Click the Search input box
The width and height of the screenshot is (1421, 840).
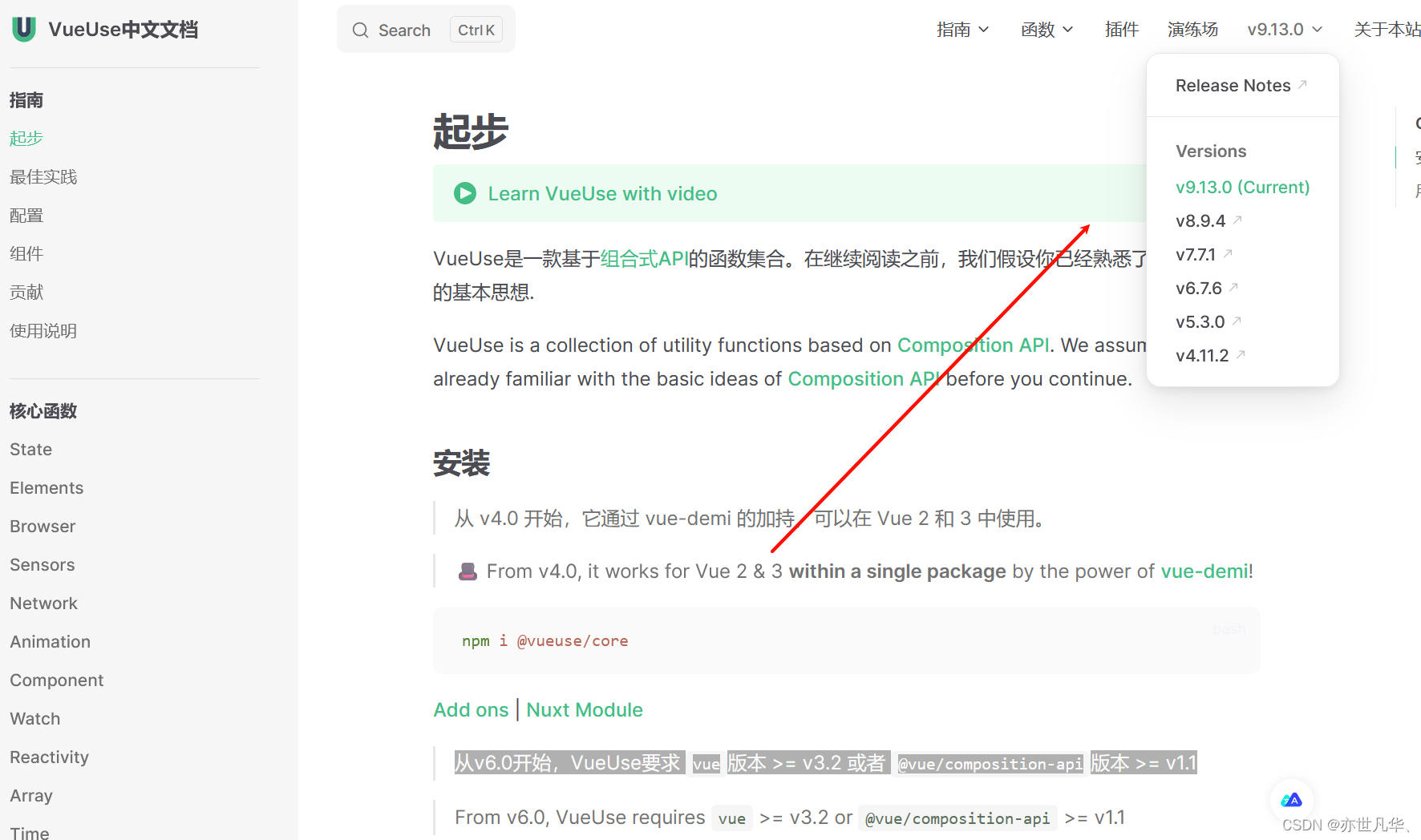pyautogui.click(x=426, y=30)
